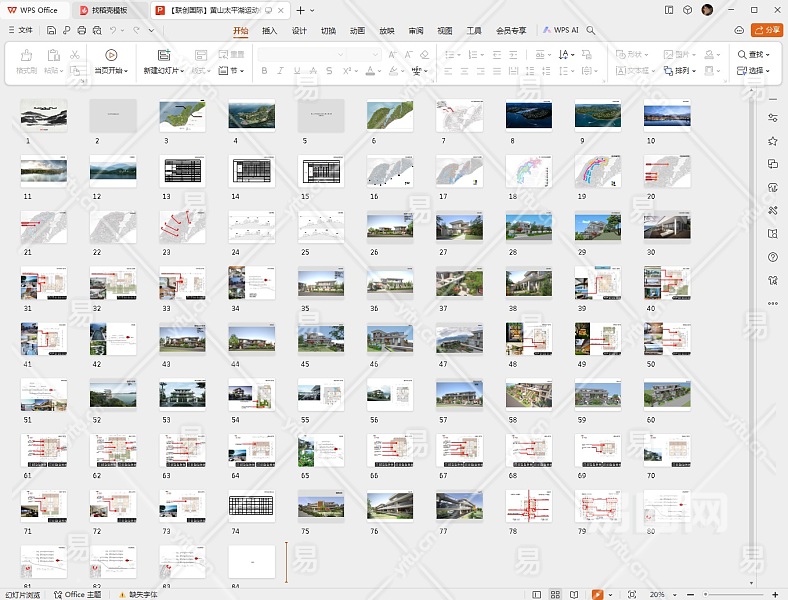Start slideshow from the orange status bar button
Viewport: 788px width, 600px height.
(598, 594)
